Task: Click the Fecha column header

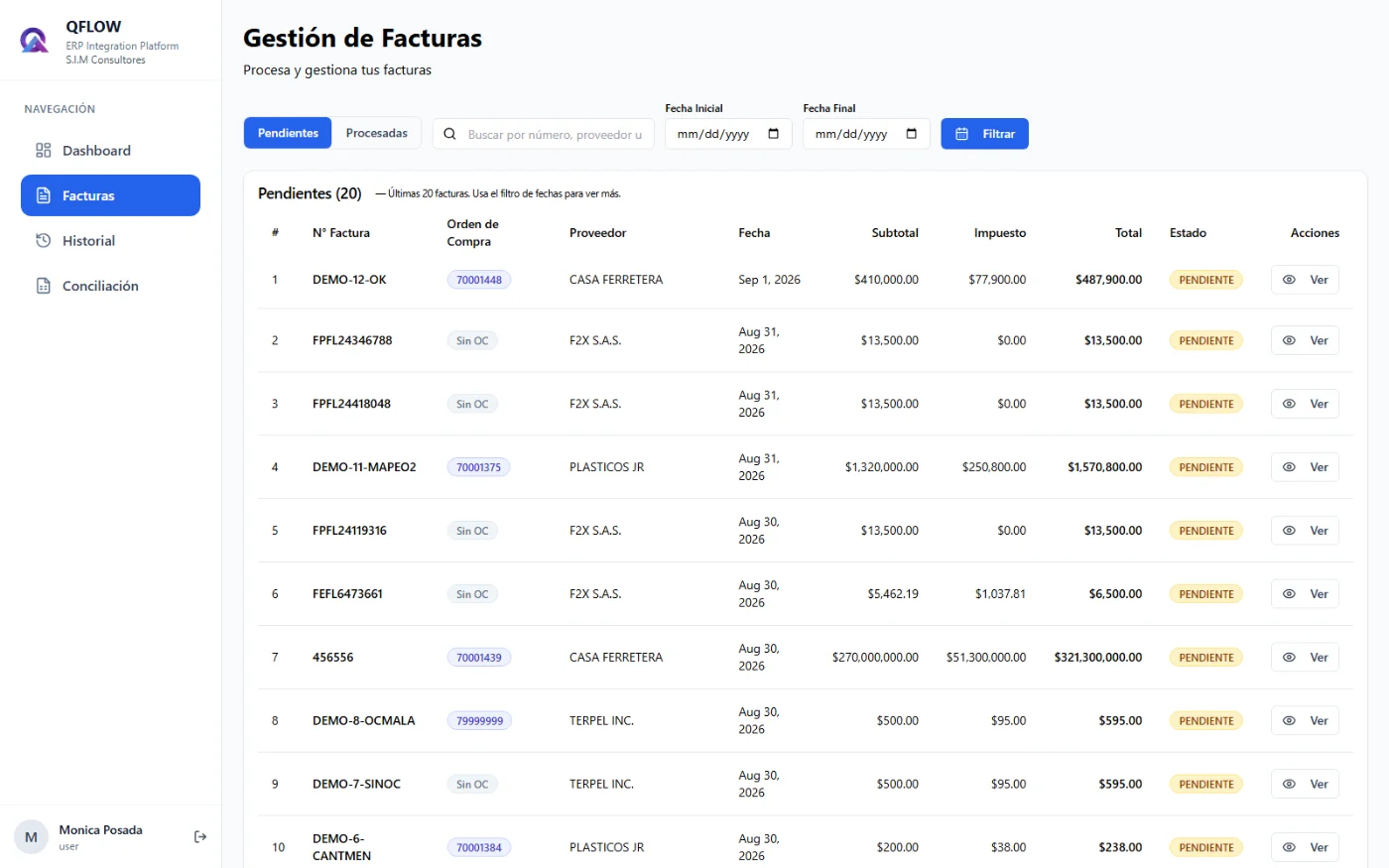Action: 754,233
